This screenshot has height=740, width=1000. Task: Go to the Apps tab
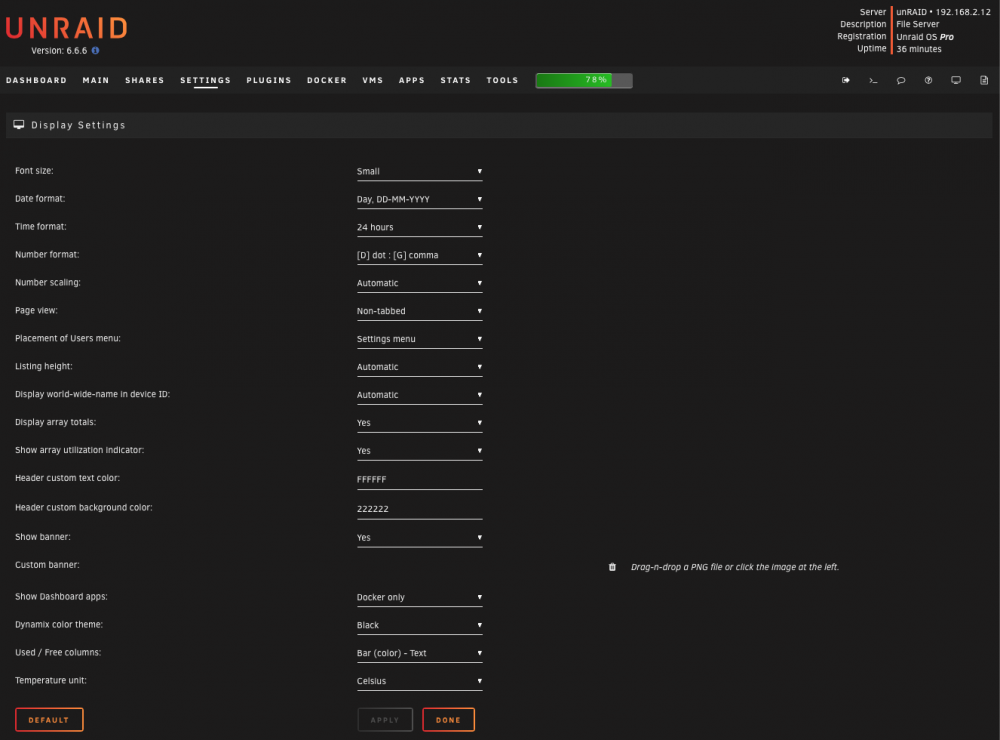pyautogui.click(x=411, y=80)
